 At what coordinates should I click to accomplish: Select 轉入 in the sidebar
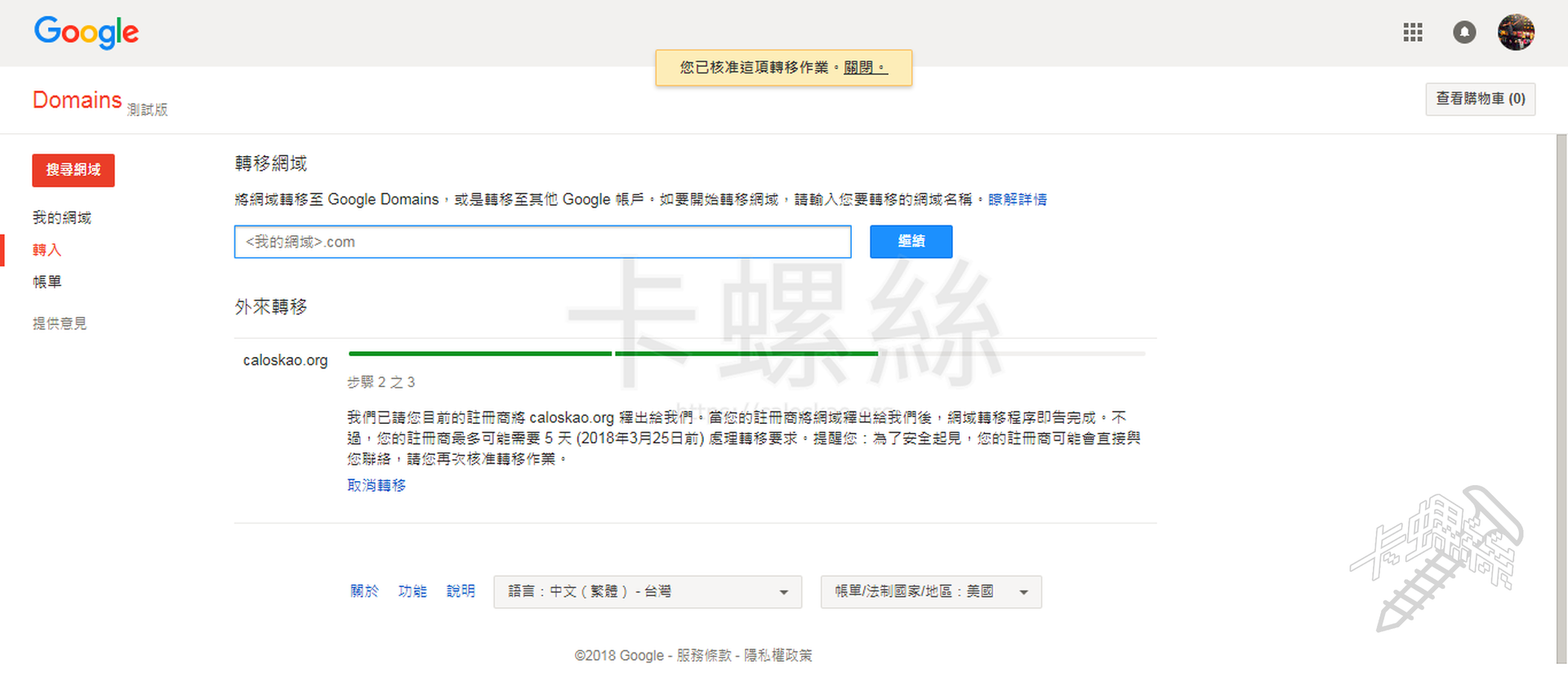pyautogui.click(x=47, y=250)
